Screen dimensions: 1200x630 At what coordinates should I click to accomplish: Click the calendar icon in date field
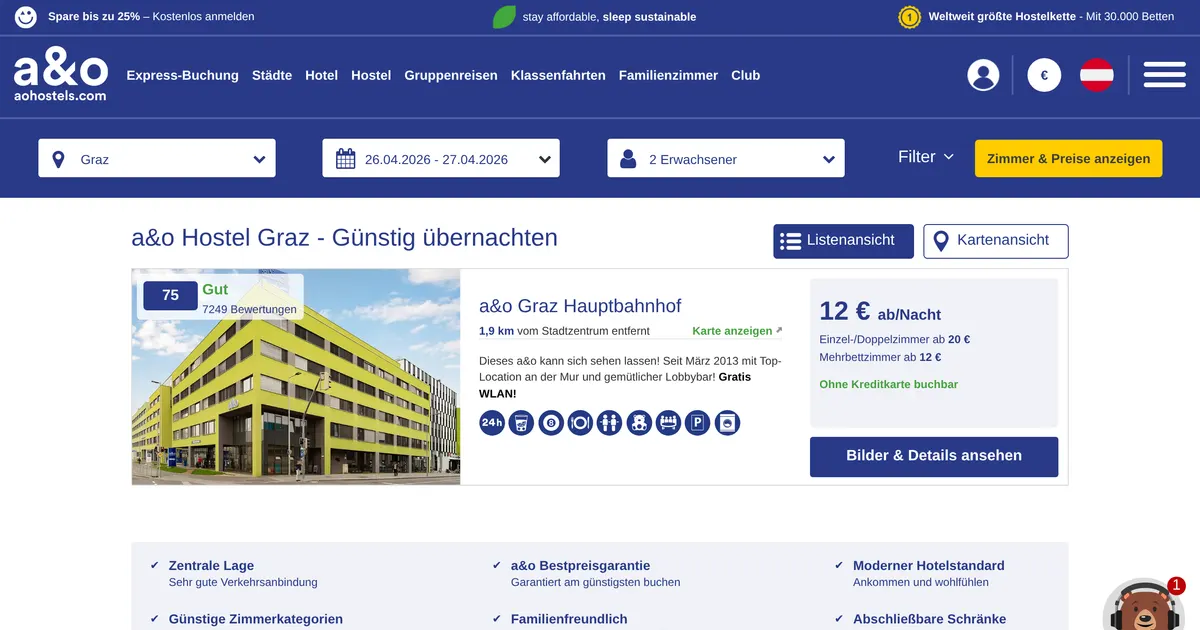pyautogui.click(x=346, y=159)
